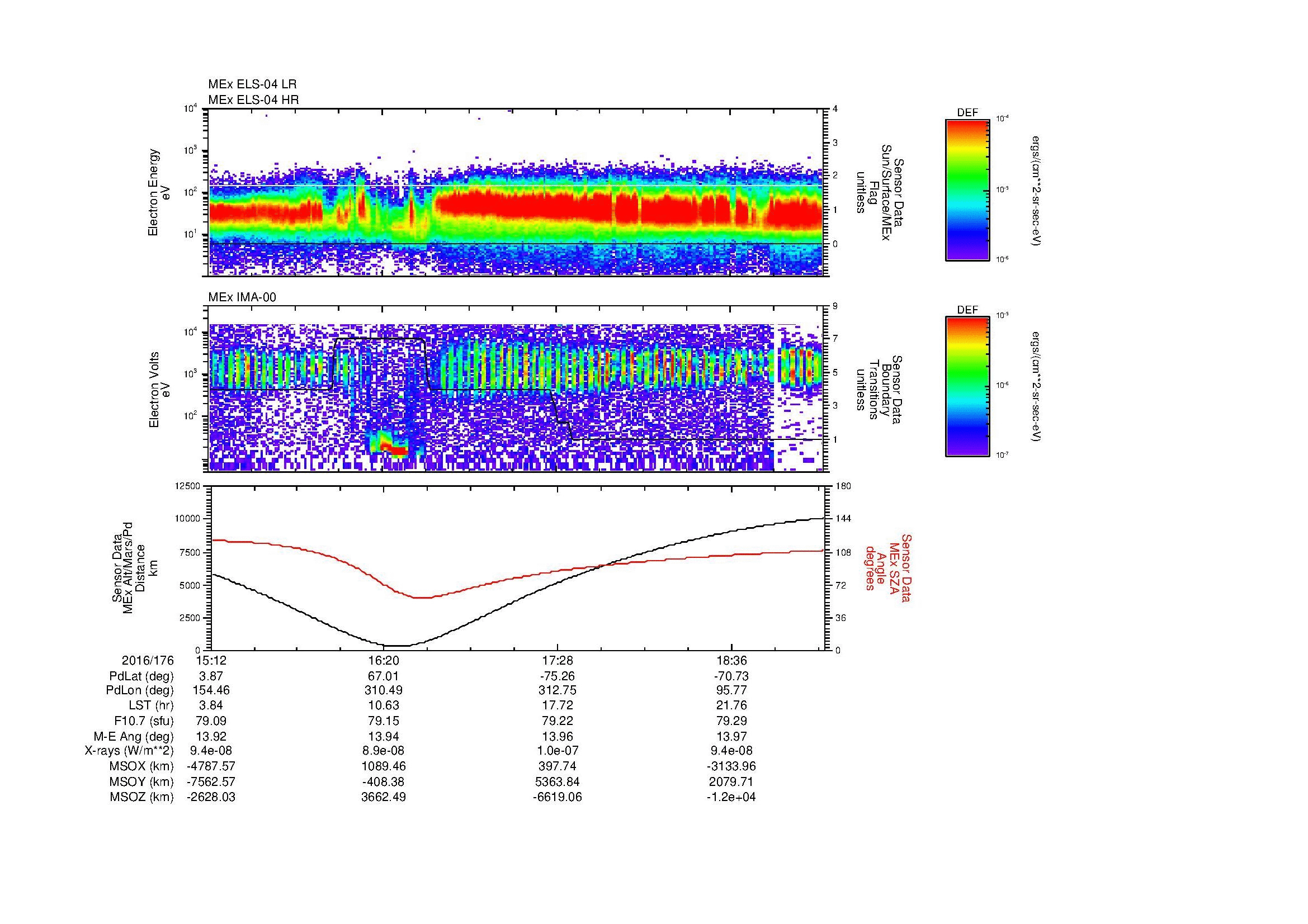The width and height of the screenshot is (1308, 924).
Task: Click the minimum of the black altitude curve
Action: tap(397, 646)
